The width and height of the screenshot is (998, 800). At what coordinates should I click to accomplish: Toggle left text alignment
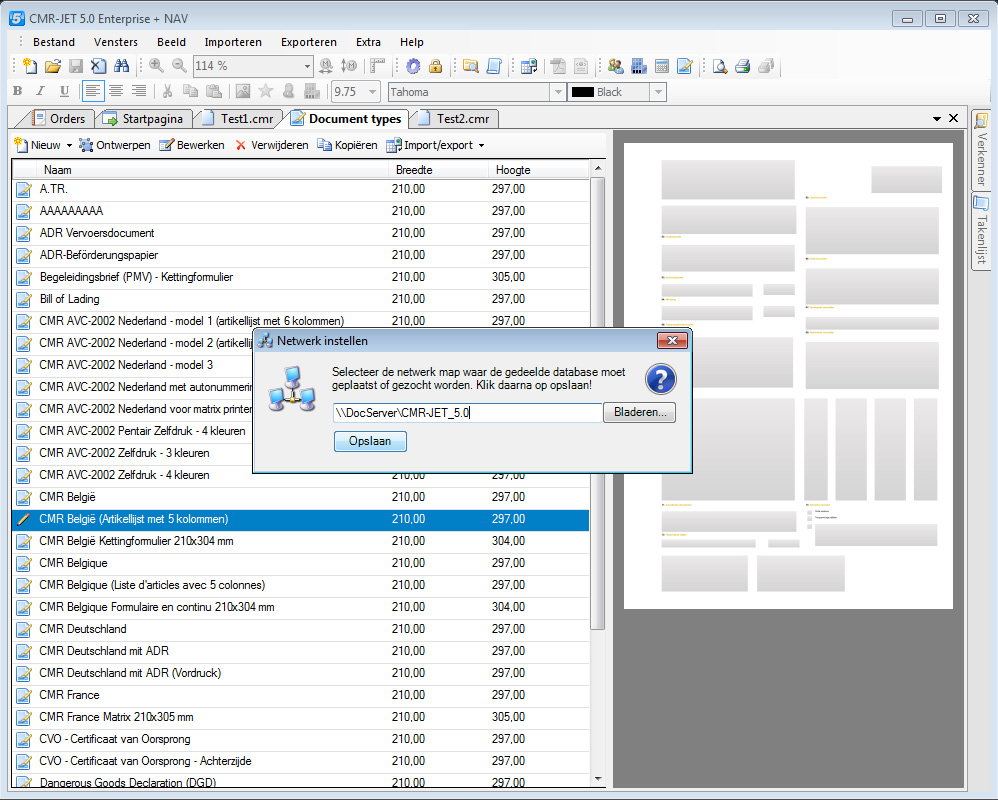[x=92, y=92]
